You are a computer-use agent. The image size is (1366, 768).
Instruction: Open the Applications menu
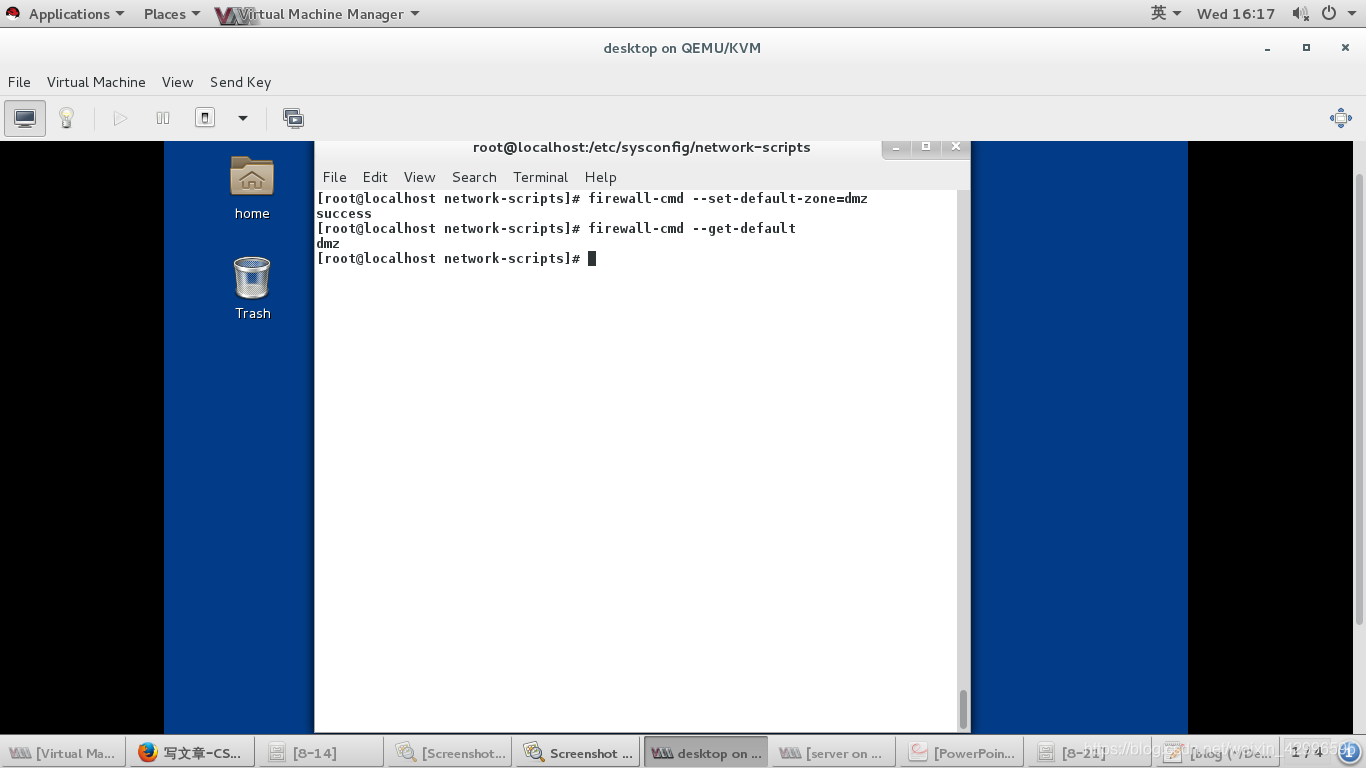point(76,14)
